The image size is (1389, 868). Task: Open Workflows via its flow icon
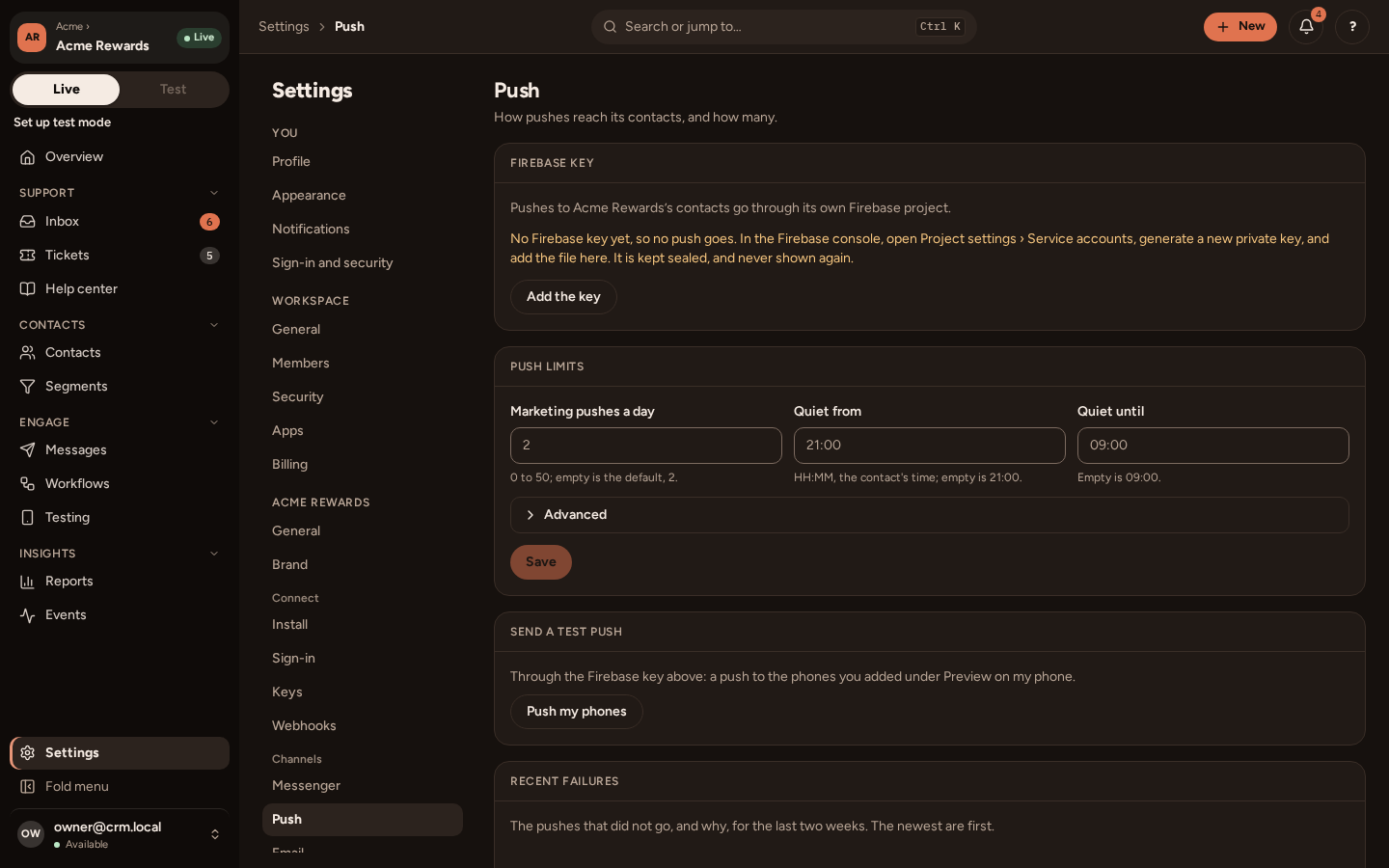tap(28, 484)
